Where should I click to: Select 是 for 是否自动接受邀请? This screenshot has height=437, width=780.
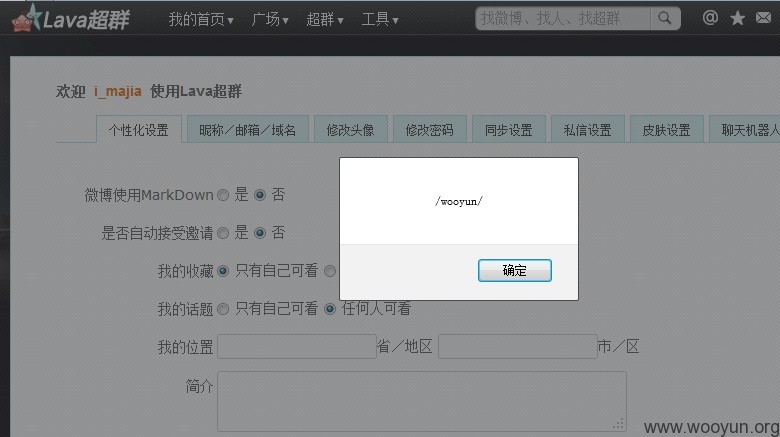[x=223, y=233]
